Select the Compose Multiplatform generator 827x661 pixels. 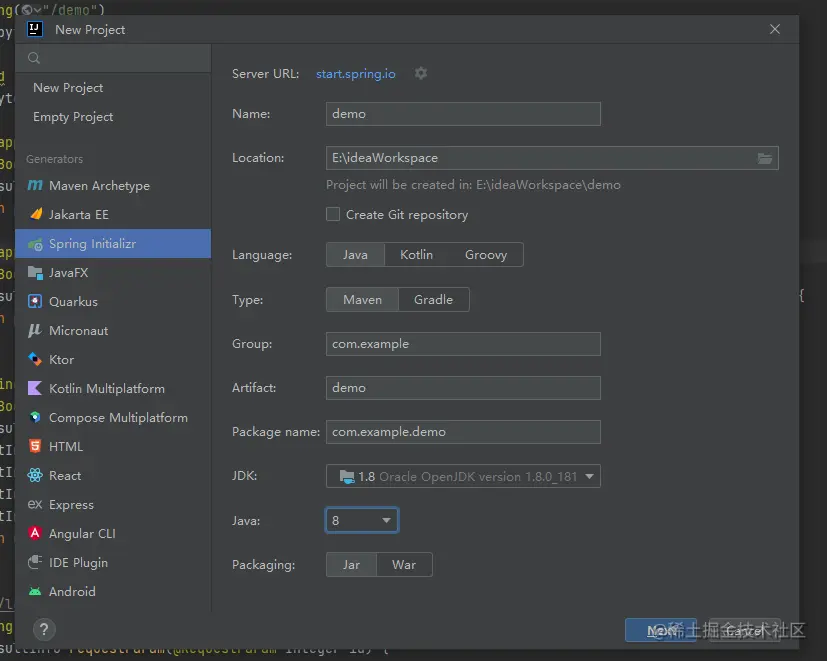(x=113, y=417)
